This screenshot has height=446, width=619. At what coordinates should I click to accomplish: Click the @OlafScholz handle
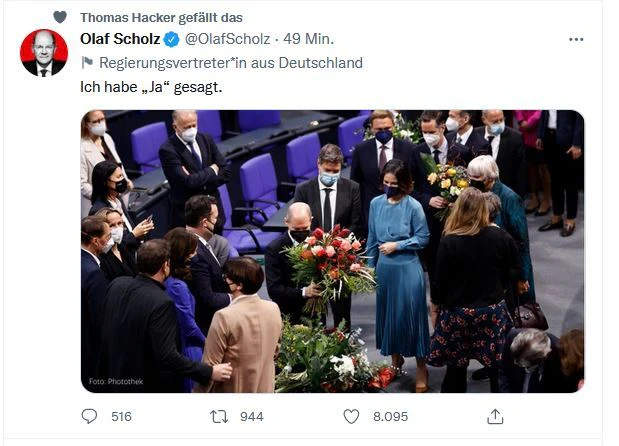pyautogui.click(x=227, y=39)
